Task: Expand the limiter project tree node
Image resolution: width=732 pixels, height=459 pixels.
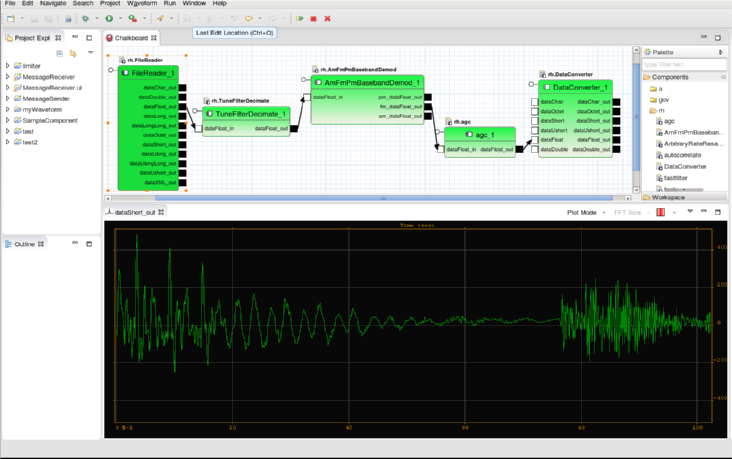Action: [7, 66]
